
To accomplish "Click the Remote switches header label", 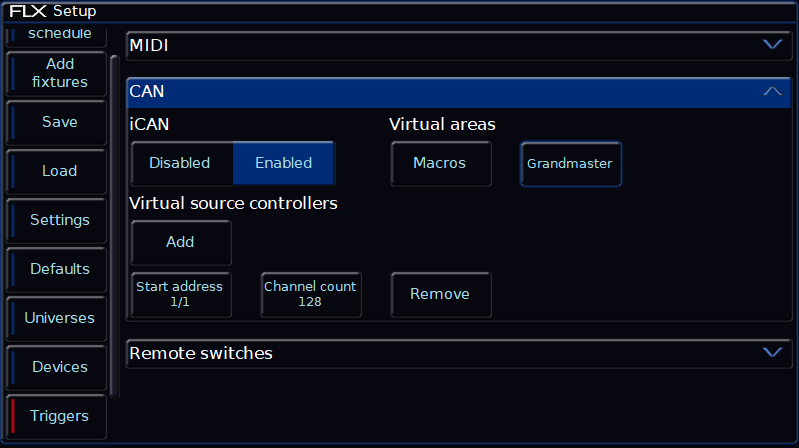I will tap(201, 353).
